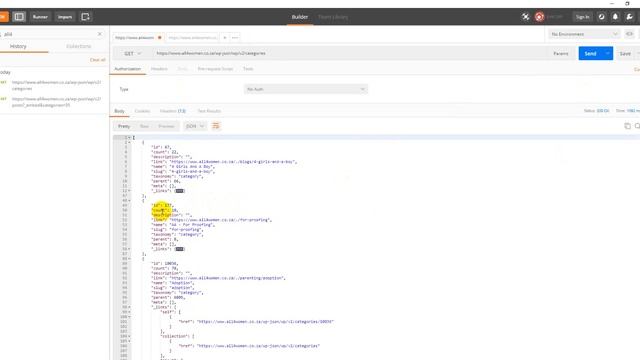Click the Save button
The height and width of the screenshot is (360, 640).
point(625,53)
